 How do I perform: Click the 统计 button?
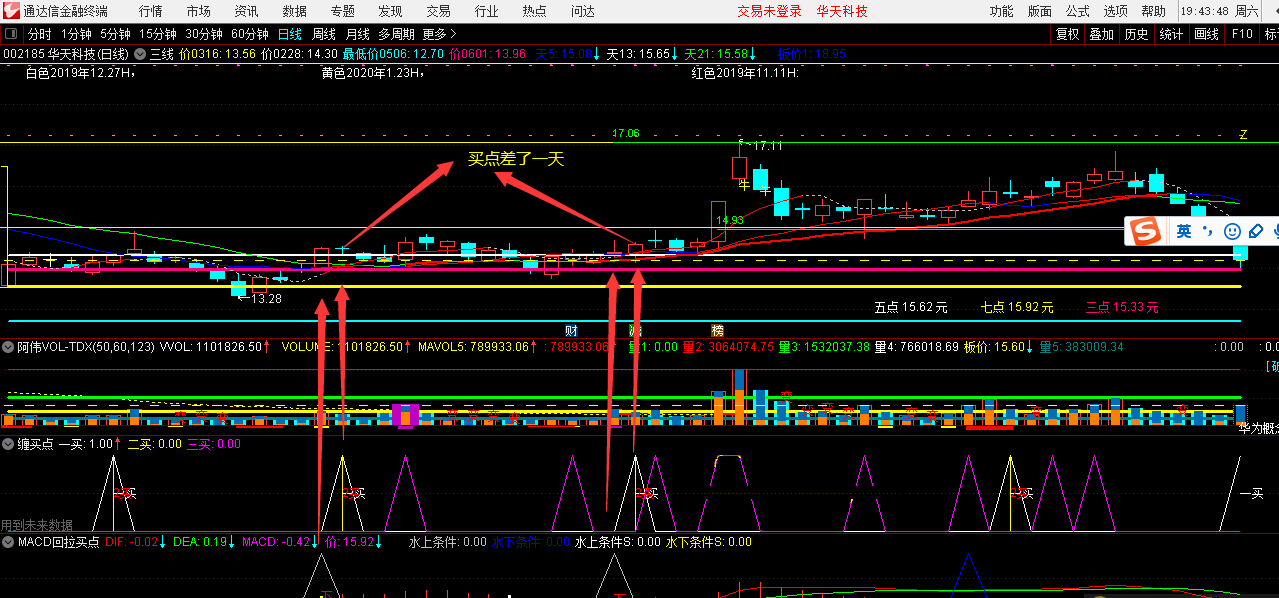pyautogui.click(x=1171, y=34)
